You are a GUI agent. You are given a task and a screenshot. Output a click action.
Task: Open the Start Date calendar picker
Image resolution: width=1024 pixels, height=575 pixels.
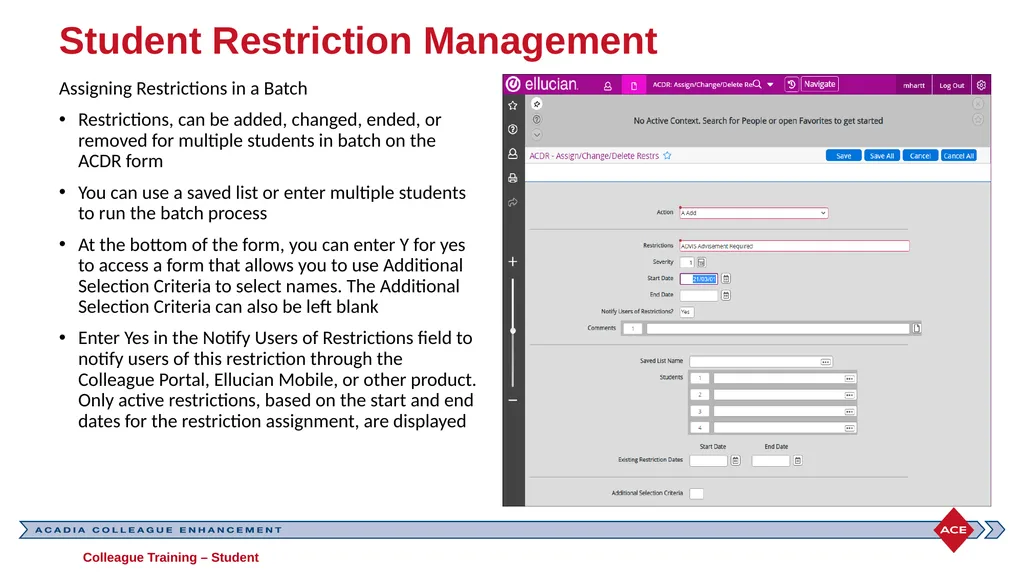pos(726,279)
